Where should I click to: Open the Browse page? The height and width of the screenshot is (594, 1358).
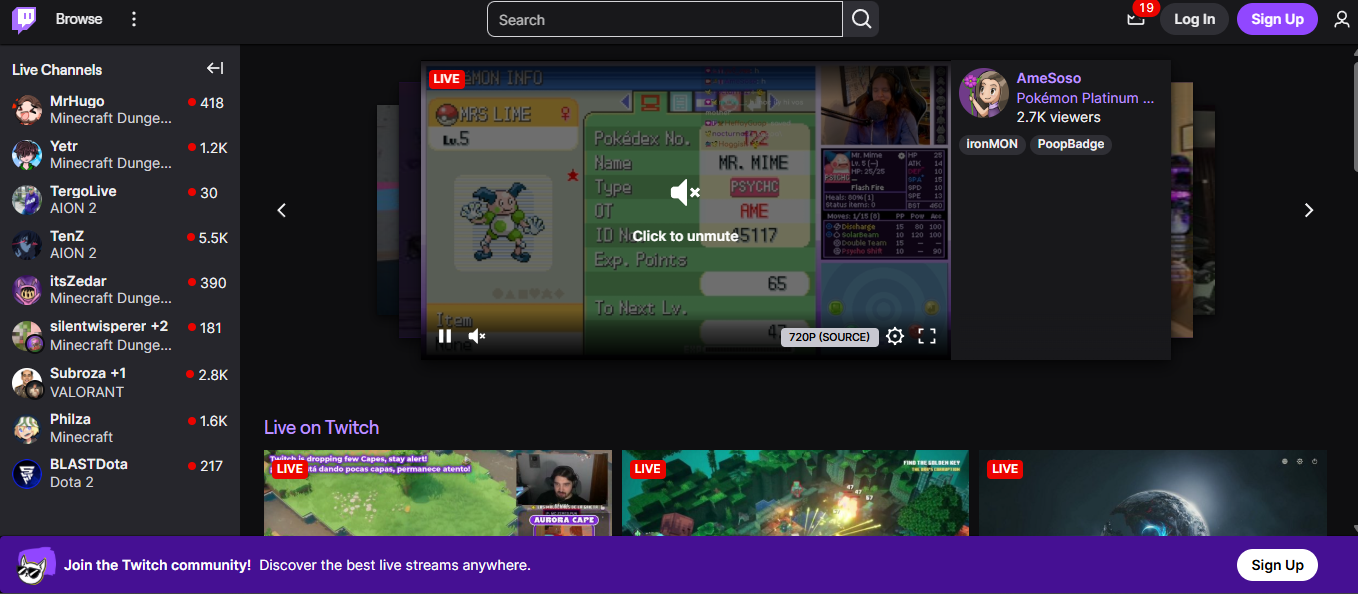pos(79,19)
